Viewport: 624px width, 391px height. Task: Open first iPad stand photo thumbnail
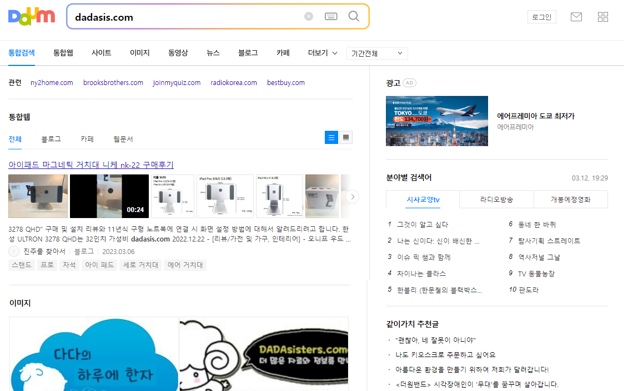pos(38,196)
